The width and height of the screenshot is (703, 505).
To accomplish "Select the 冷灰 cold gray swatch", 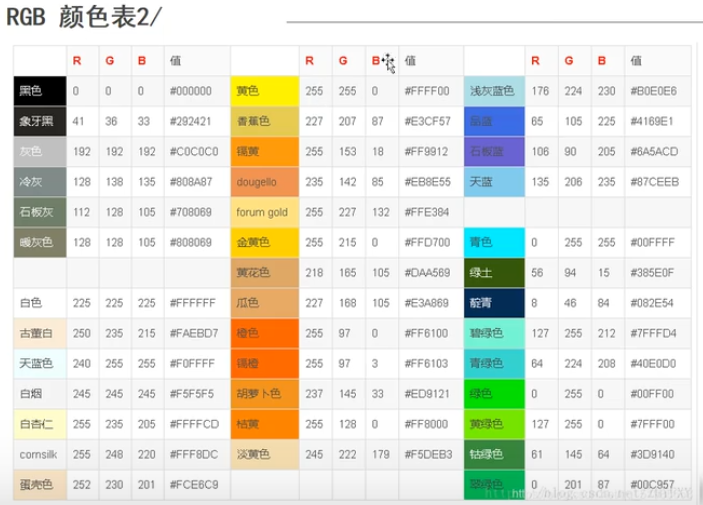I will (x=40, y=182).
